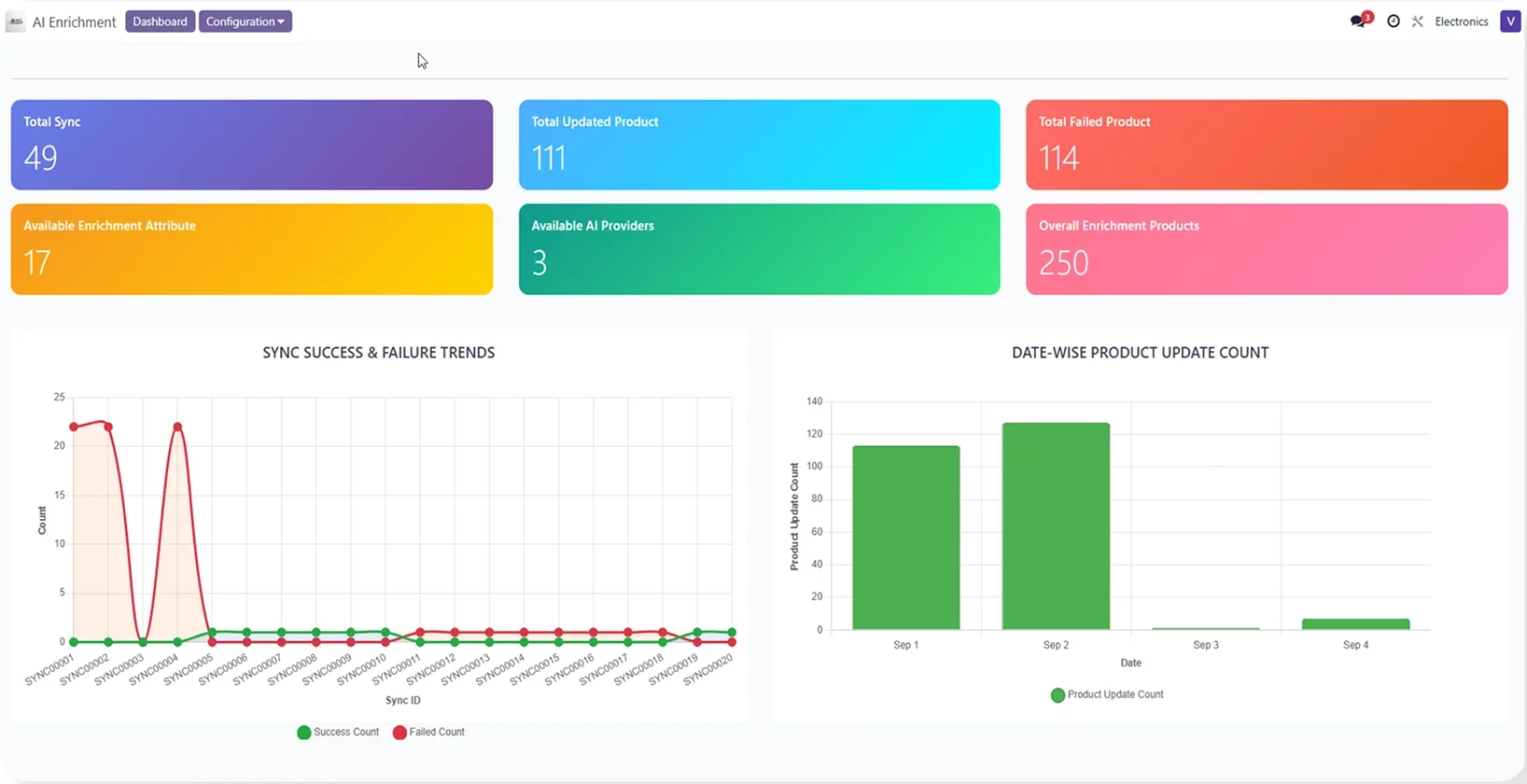Viewport: 1527px width, 784px height.
Task: Open the conversations icon with red badge
Action: pyautogui.click(x=1358, y=21)
